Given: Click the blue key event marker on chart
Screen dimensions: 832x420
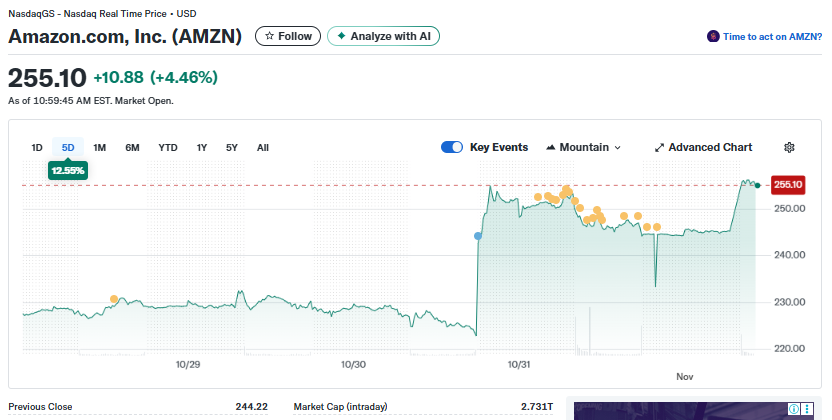Looking at the screenshot, I should [478, 236].
